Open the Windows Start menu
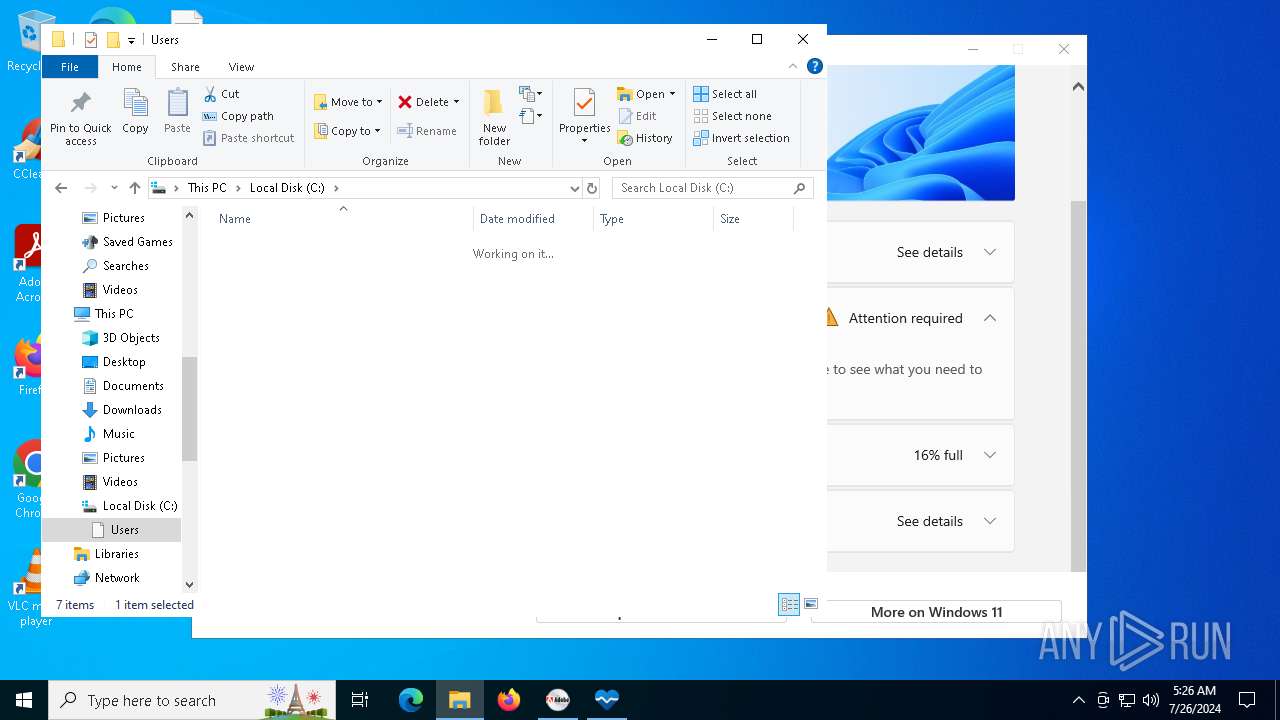1280x720 pixels. tap(24, 700)
